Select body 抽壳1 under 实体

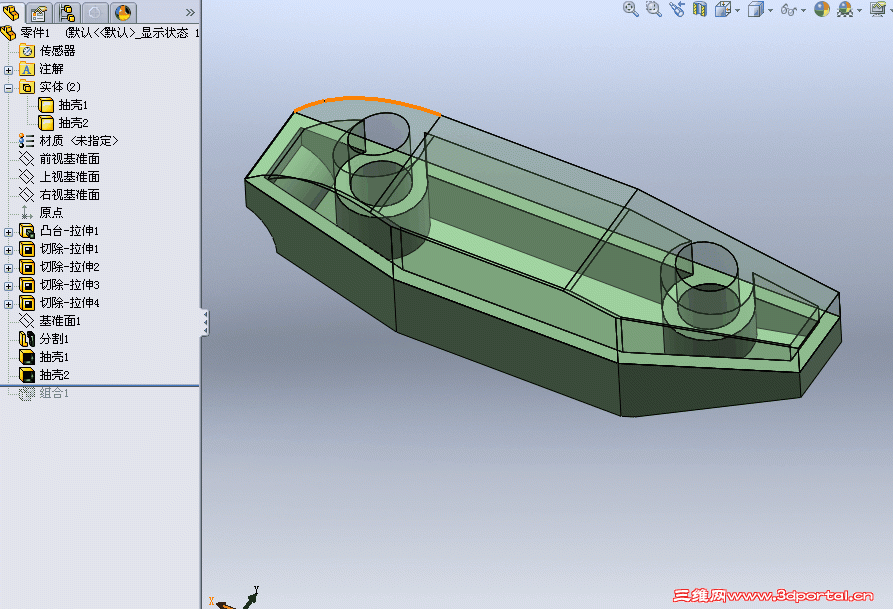[63, 105]
